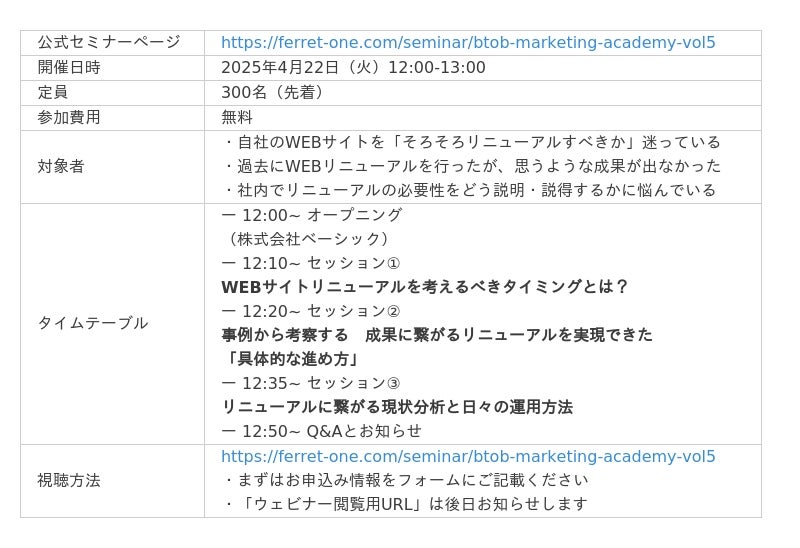The image size is (800, 548).
Task: Click the 300名（先着） capacity text
Action: click(272, 92)
